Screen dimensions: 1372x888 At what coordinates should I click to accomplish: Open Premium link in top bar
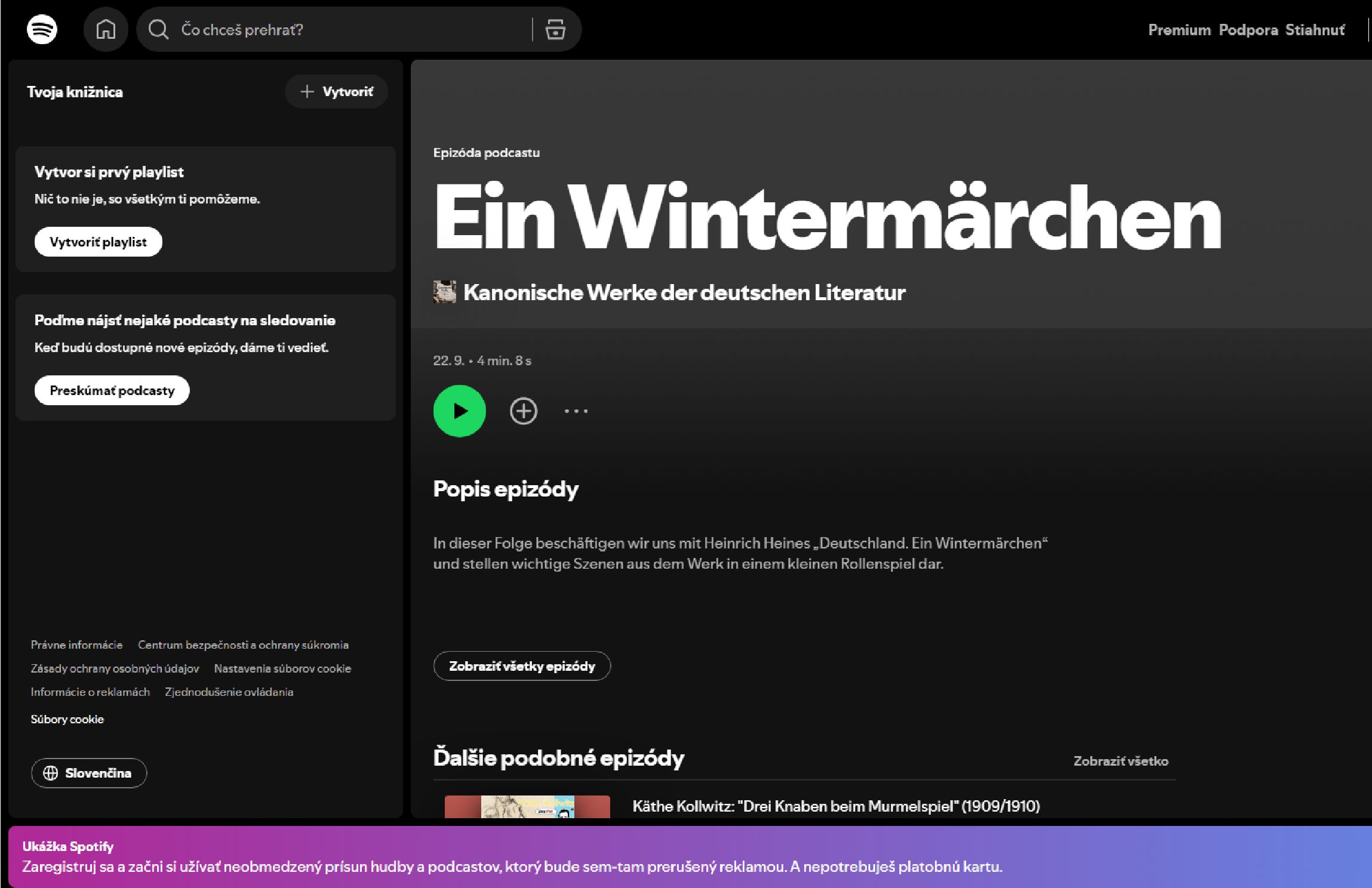(1179, 30)
